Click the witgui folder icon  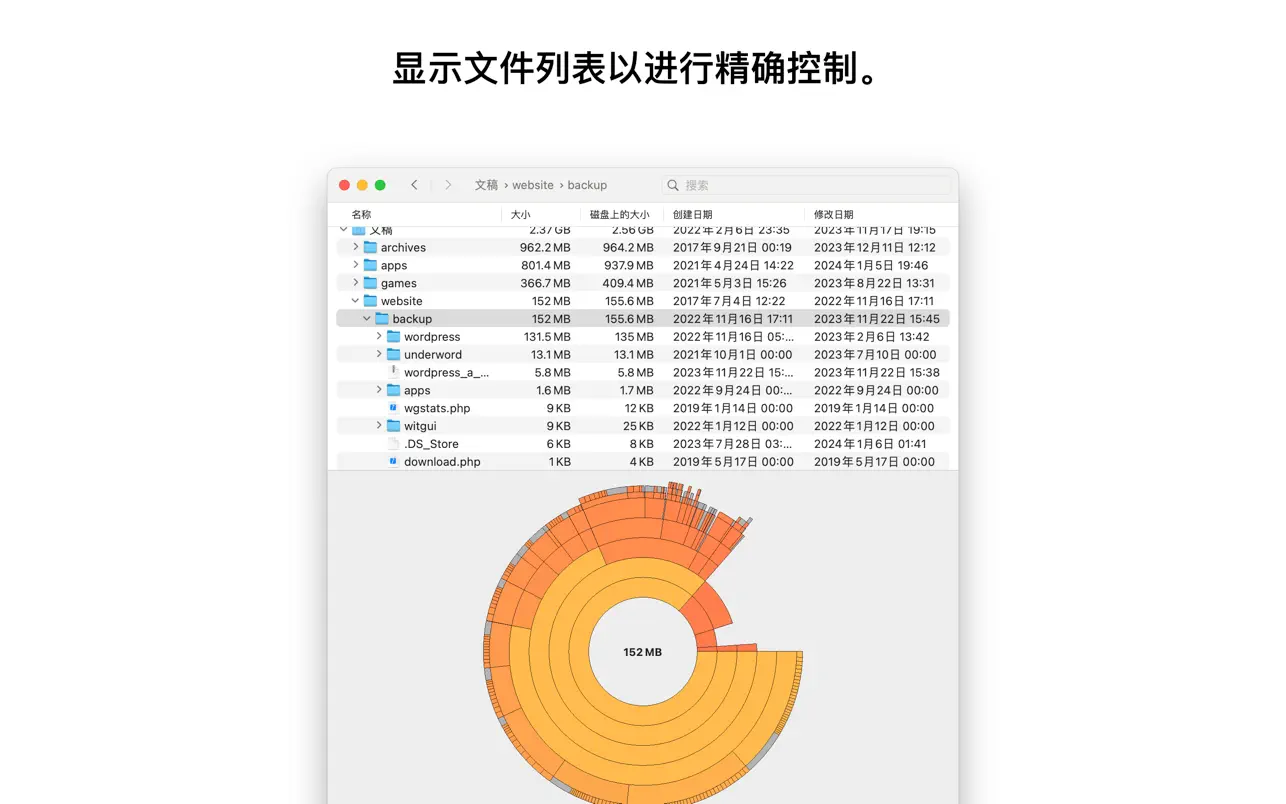[394, 426]
